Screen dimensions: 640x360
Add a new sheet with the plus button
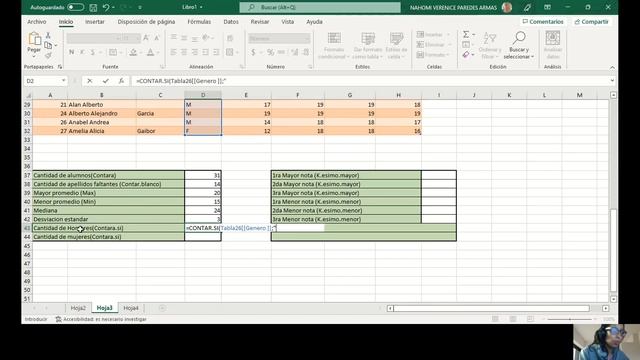(162, 308)
